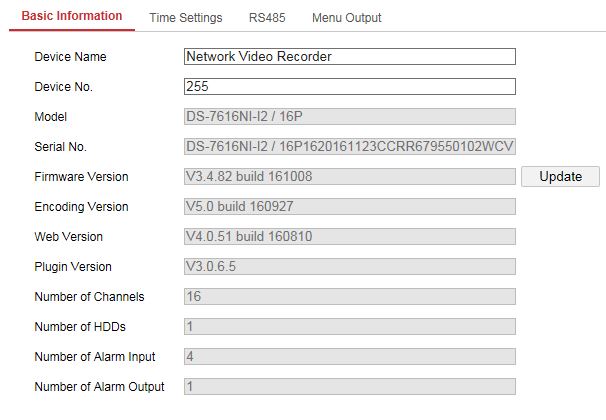Viewport: 606px width, 420px height.
Task: Click the Model read-only field
Action: coord(349,117)
